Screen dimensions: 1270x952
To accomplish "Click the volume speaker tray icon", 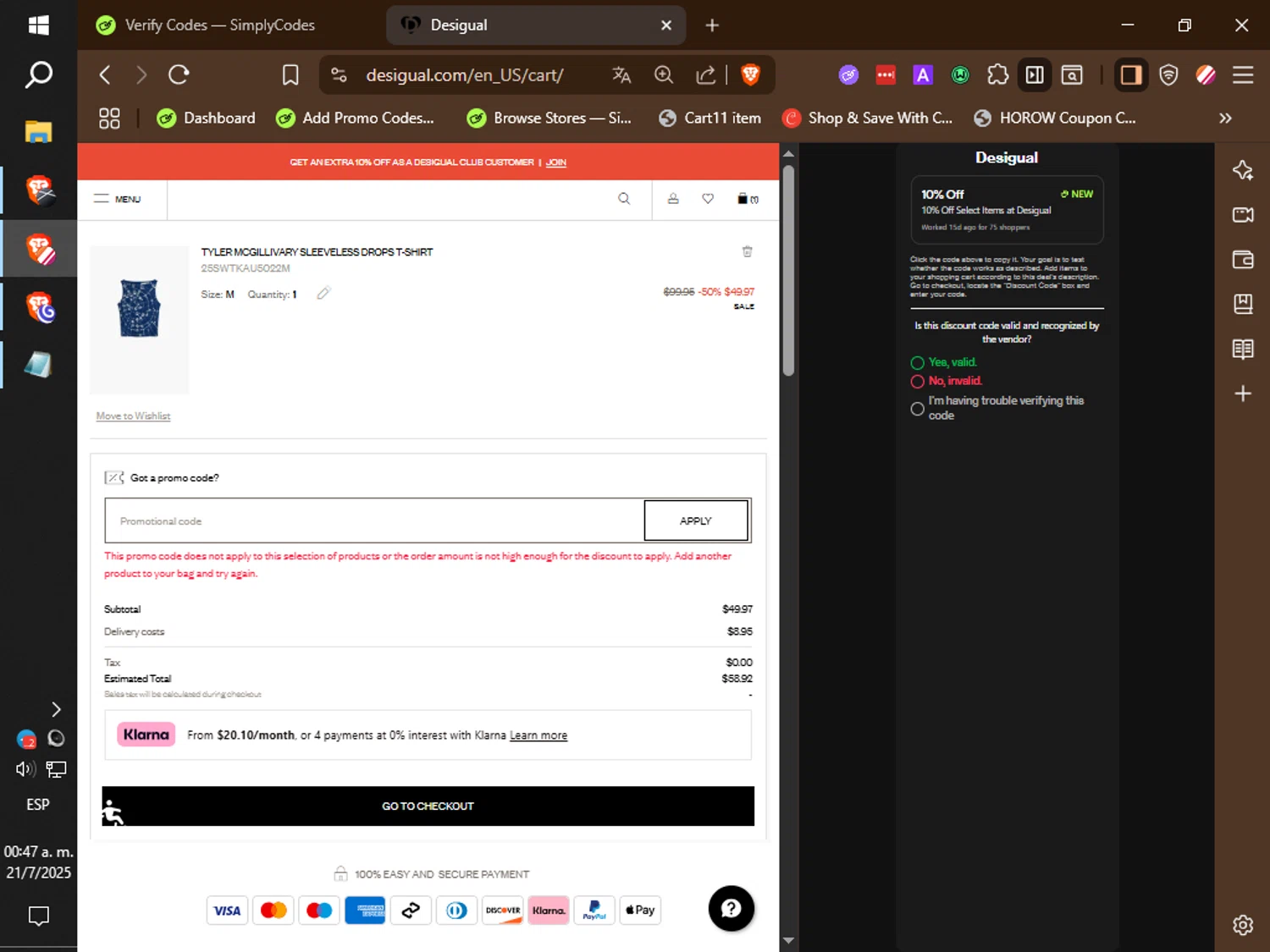I will (x=25, y=769).
